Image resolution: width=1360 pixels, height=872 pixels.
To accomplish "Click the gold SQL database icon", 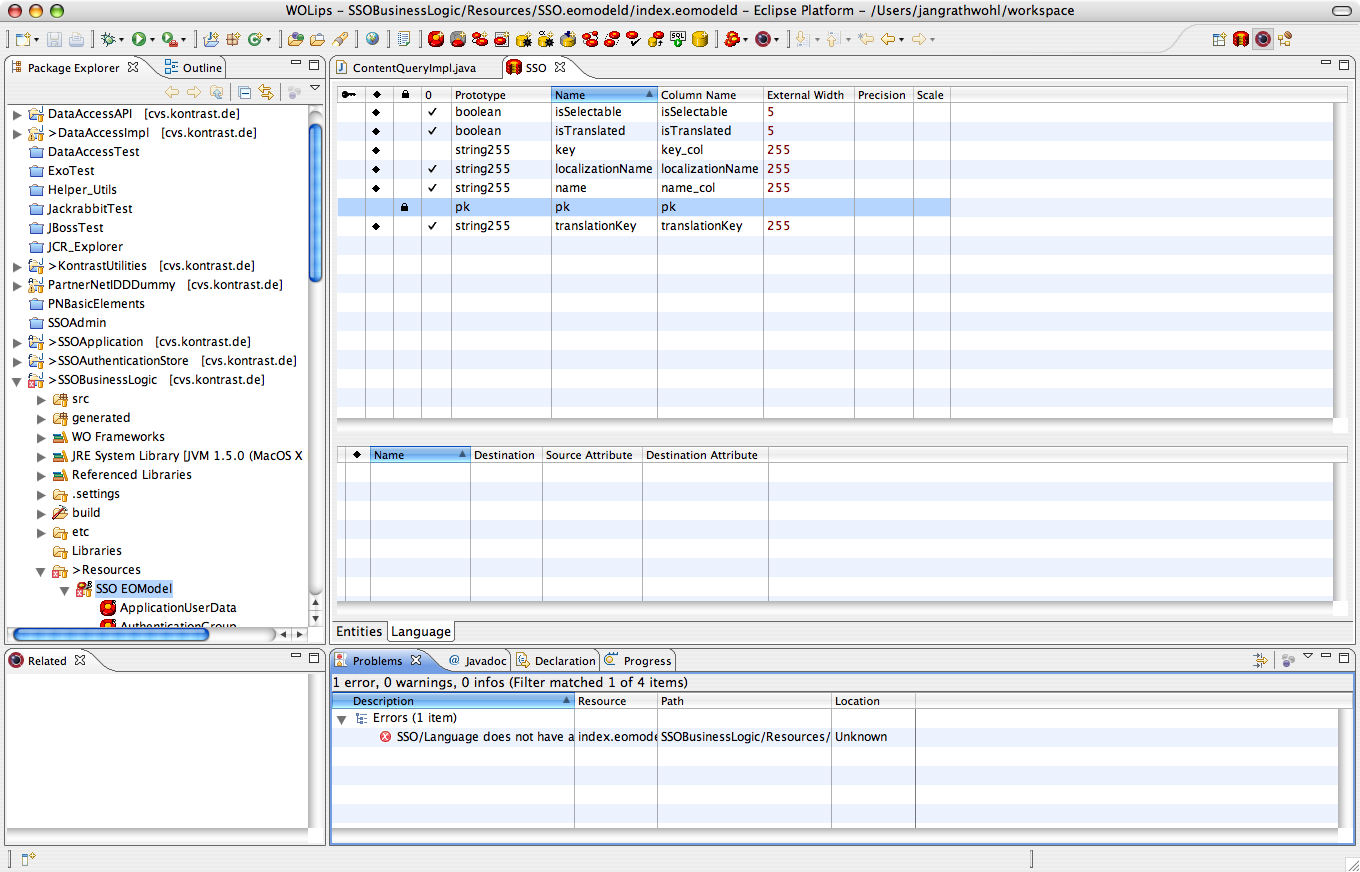I will coord(678,39).
